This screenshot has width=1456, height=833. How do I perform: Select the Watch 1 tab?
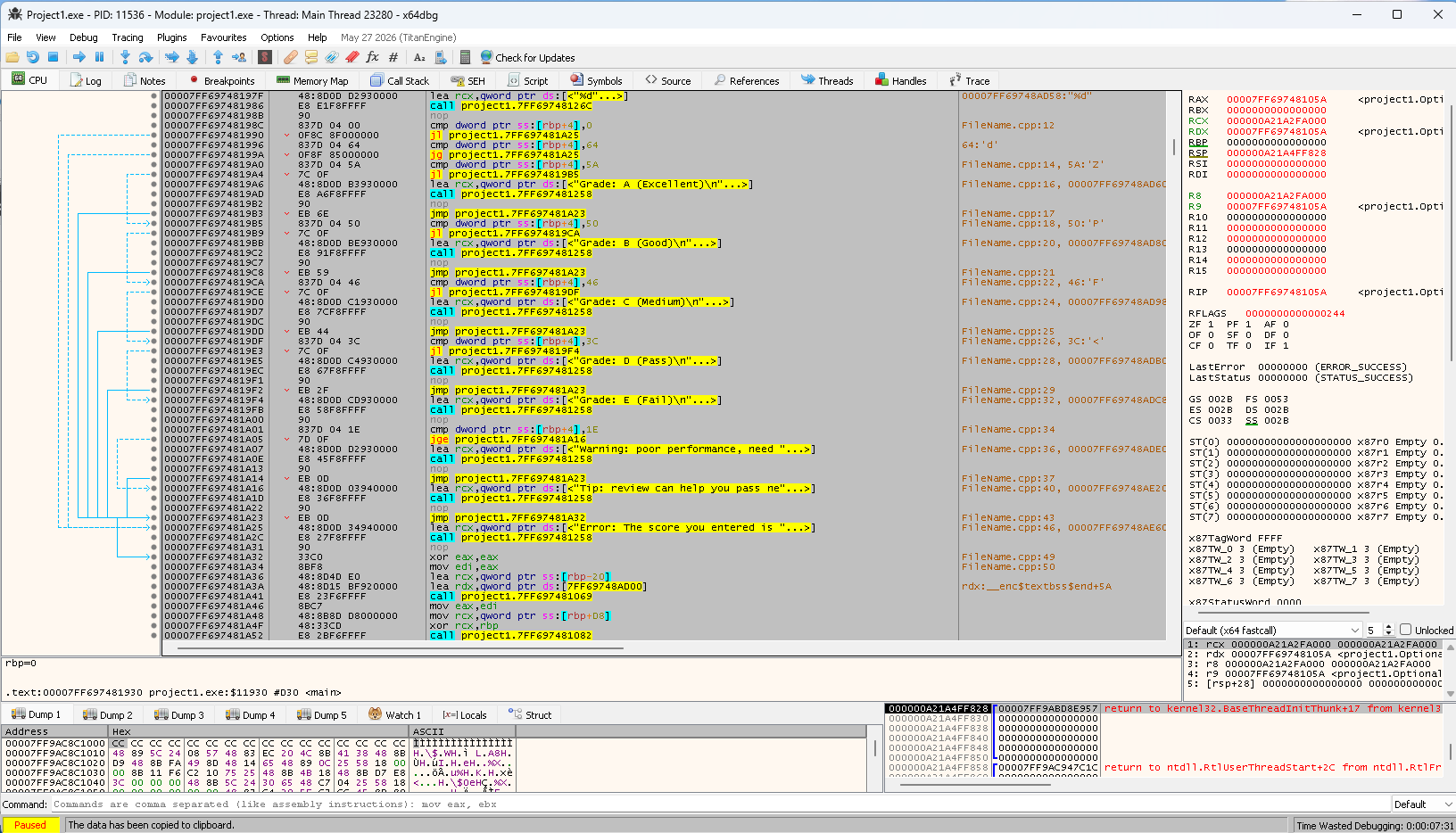click(x=394, y=715)
